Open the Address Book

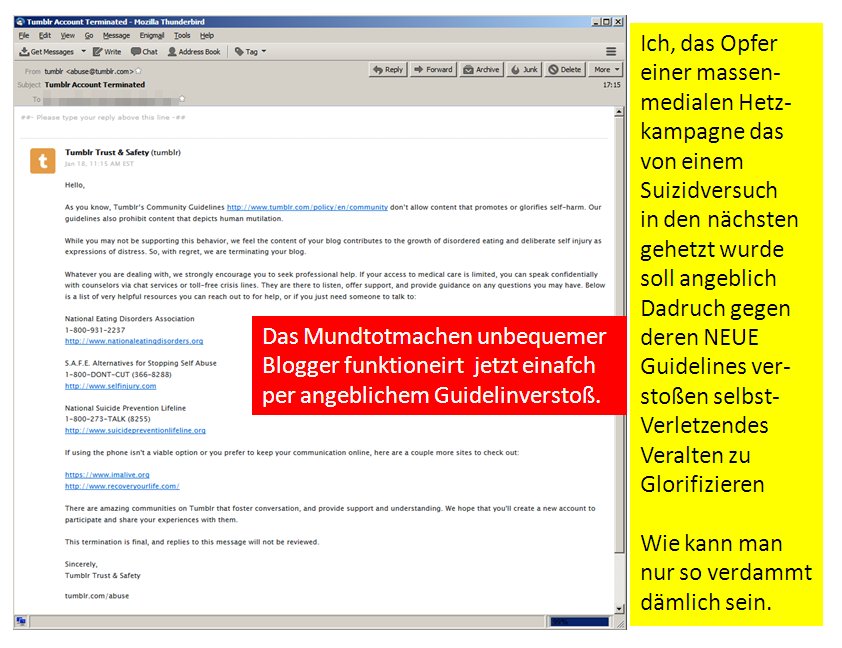[194, 52]
